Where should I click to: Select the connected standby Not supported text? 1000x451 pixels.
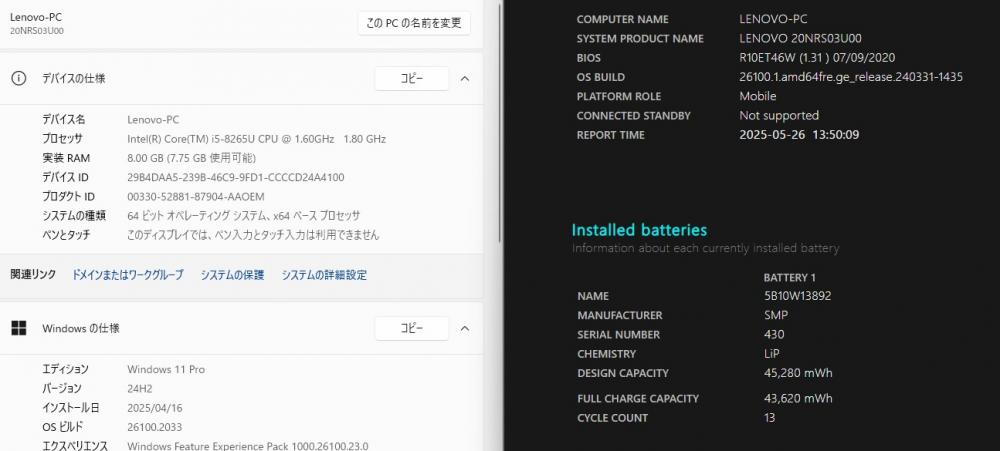tap(779, 115)
